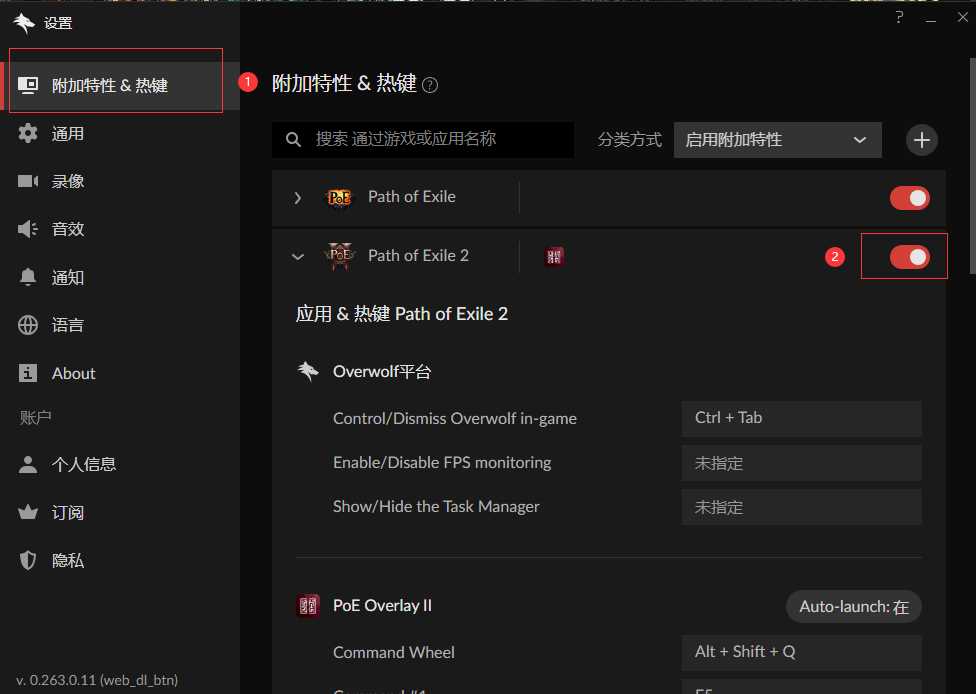Toggle Path of Exile enhanced features off

pyautogui.click(x=908, y=198)
